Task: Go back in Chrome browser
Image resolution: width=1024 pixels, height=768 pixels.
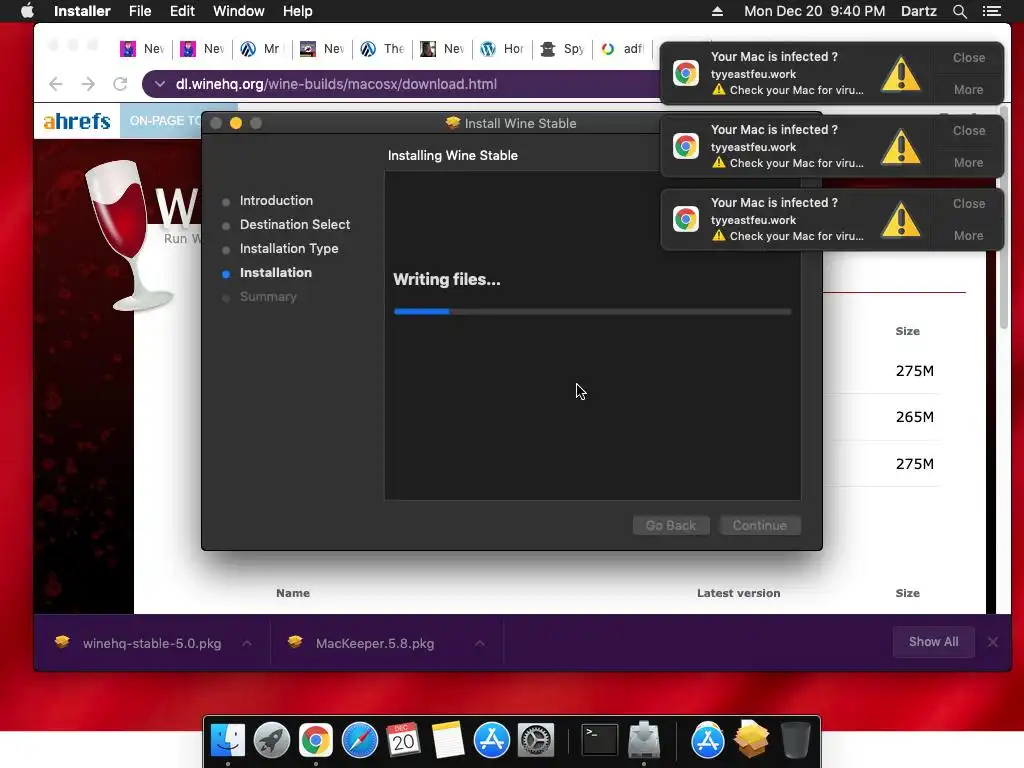Action: click(56, 84)
